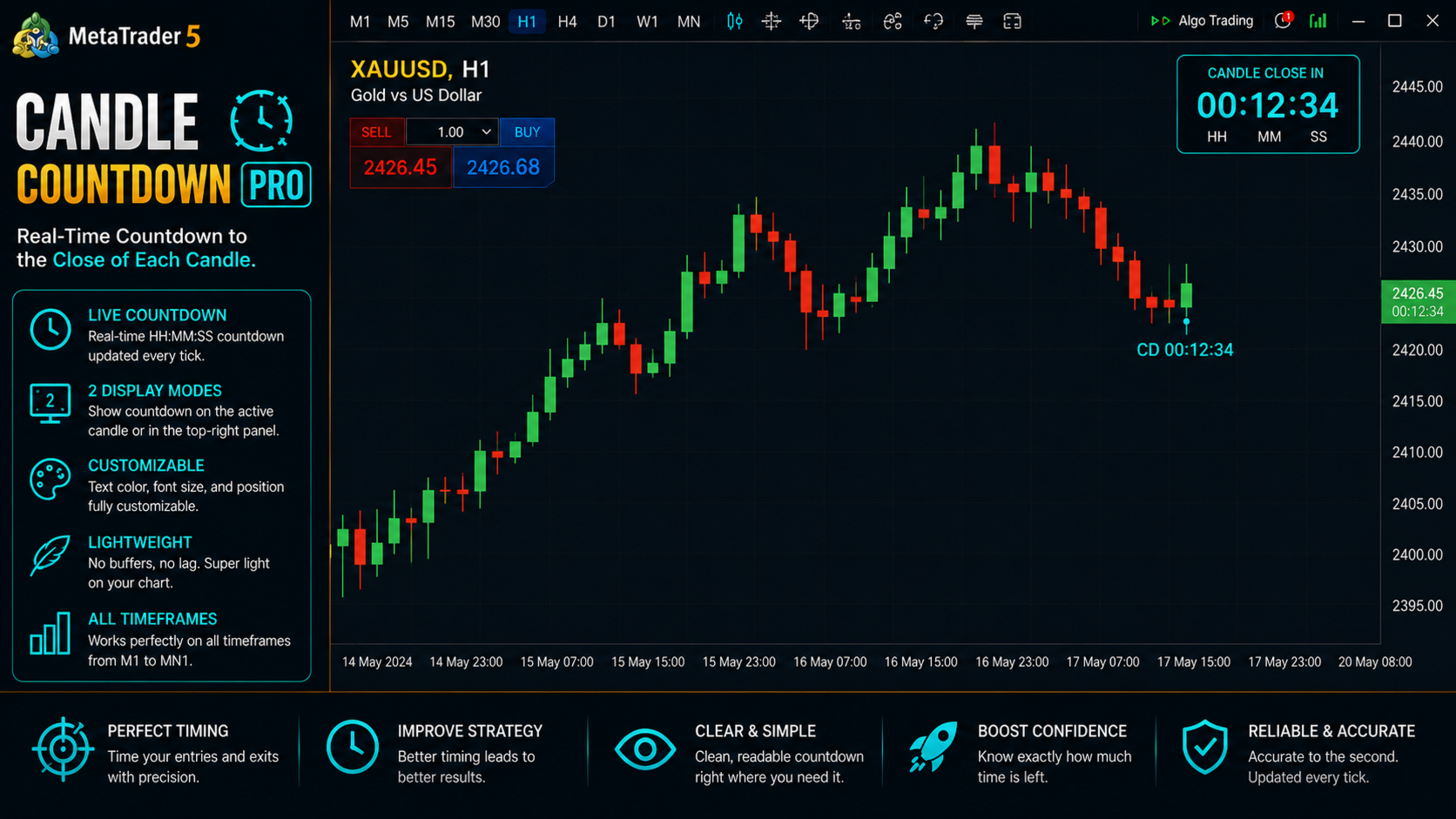Click the rocket icon beside Boost Confidence
Image resolution: width=1456 pixels, height=819 pixels.
tap(933, 747)
